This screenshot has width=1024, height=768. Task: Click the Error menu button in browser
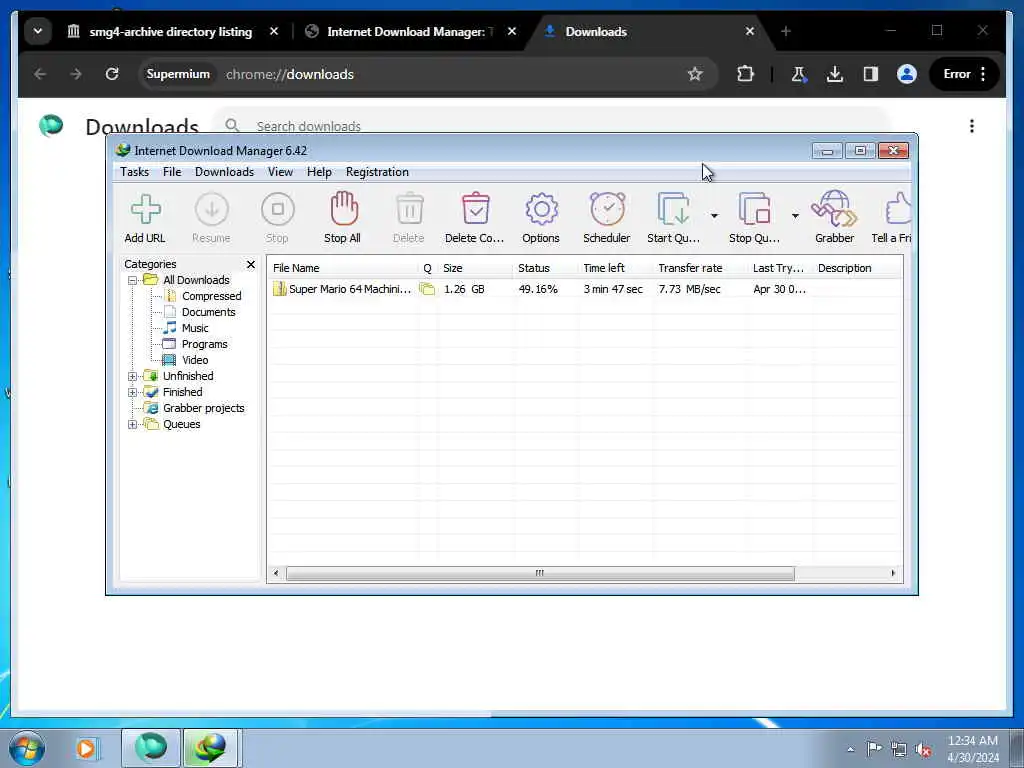click(965, 74)
